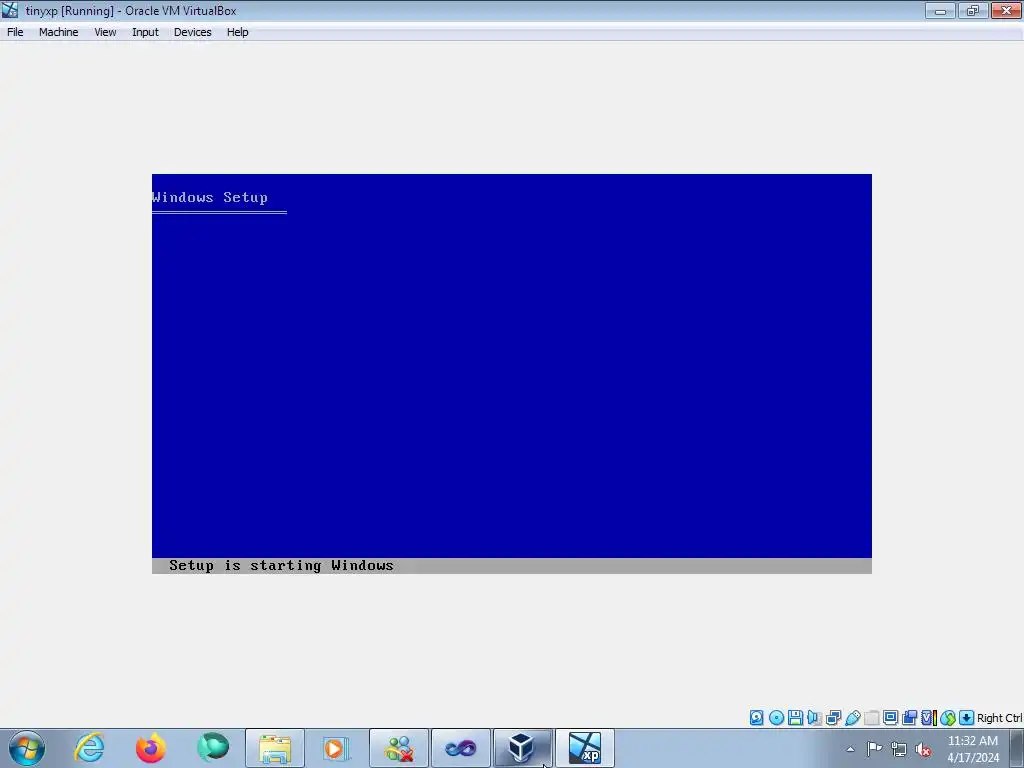
Task: Open the View menu
Action: [104, 32]
